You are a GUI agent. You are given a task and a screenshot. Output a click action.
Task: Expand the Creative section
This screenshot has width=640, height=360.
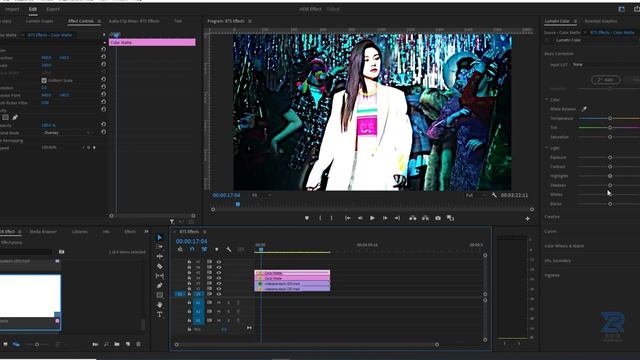coord(552,217)
